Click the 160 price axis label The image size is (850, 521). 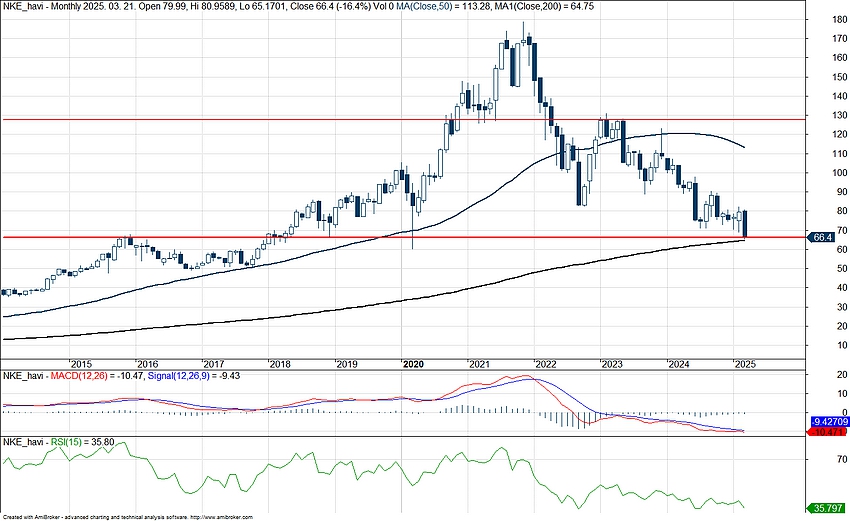tap(840, 57)
